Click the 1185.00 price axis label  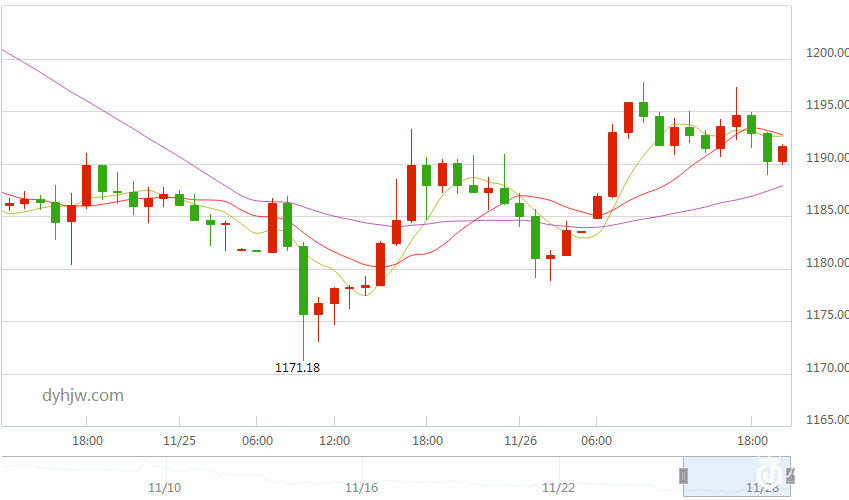point(826,210)
